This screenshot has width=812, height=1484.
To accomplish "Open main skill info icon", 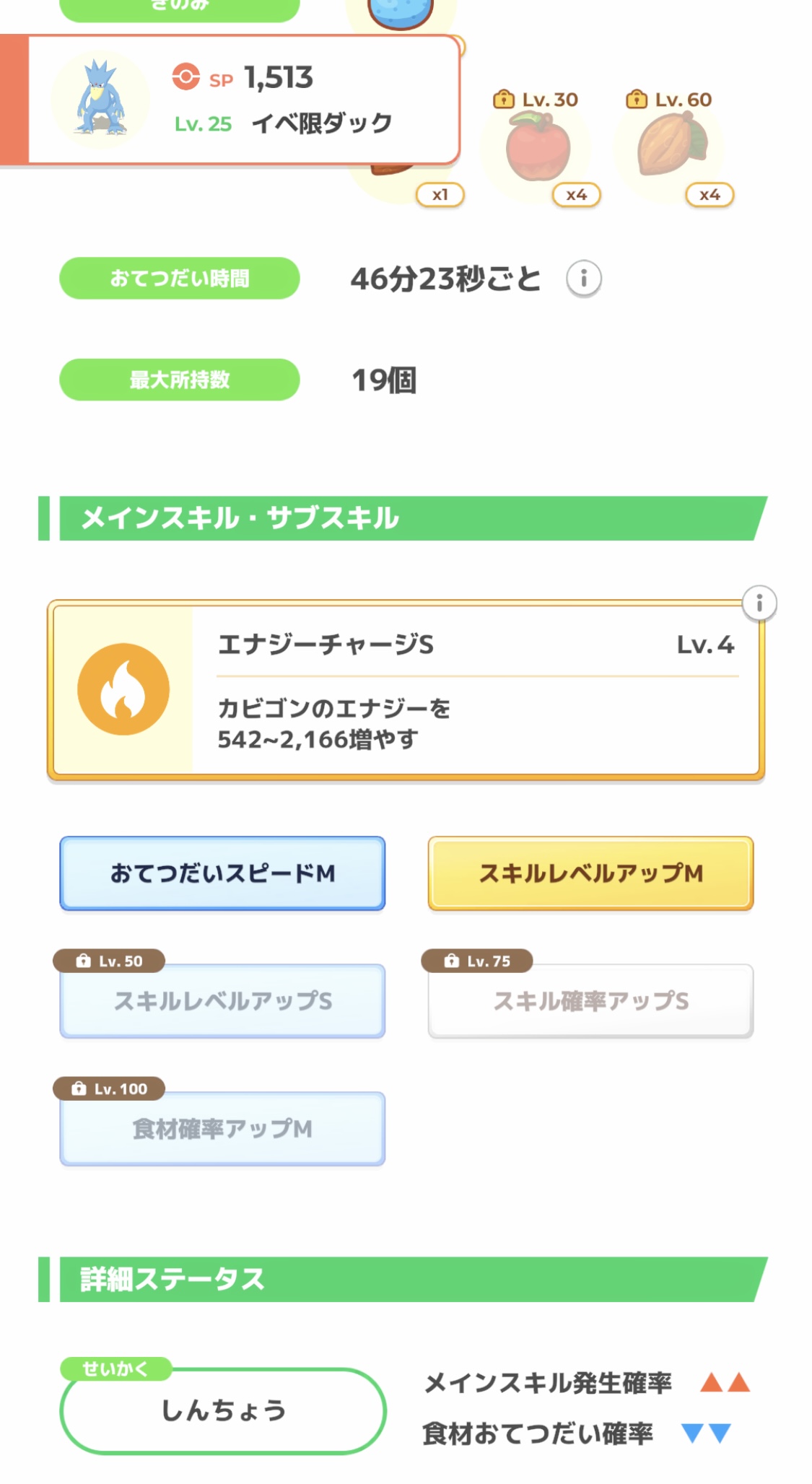I will point(759,603).
